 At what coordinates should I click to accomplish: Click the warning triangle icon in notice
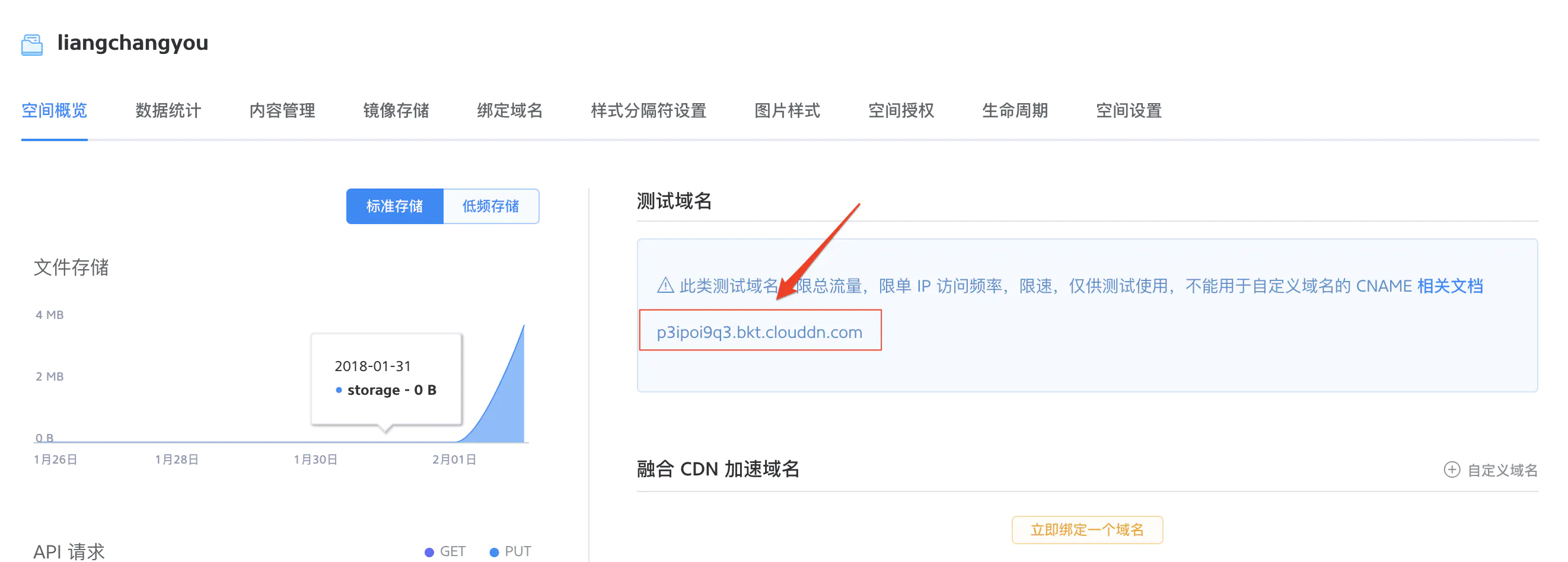click(665, 285)
